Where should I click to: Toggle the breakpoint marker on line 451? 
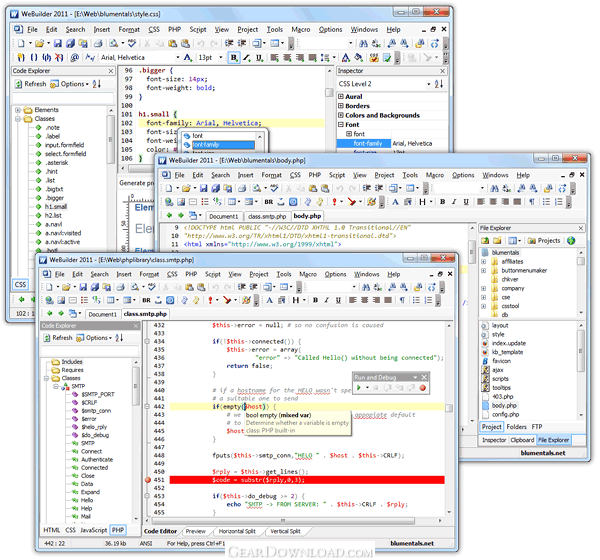(148, 480)
